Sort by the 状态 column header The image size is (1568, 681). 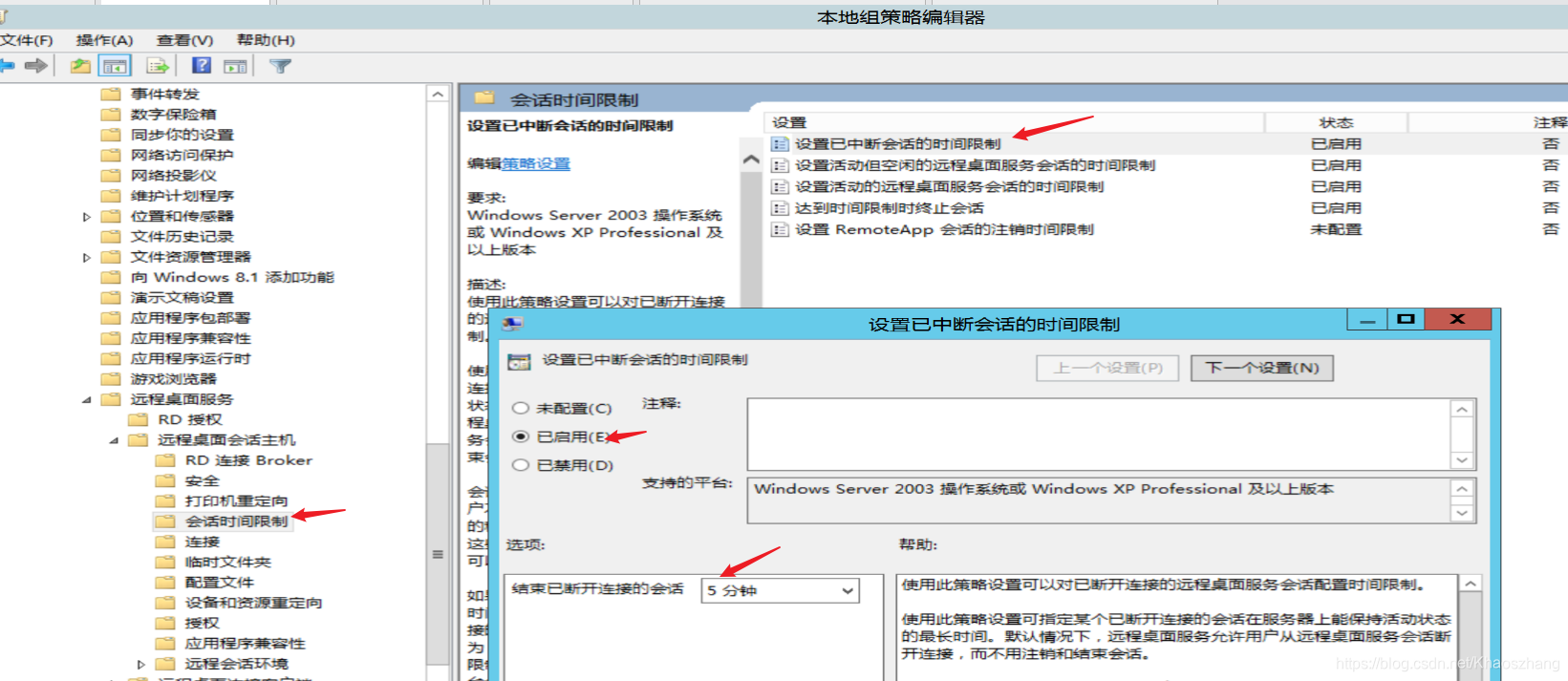pyautogui.click(x=1336, y=122)
